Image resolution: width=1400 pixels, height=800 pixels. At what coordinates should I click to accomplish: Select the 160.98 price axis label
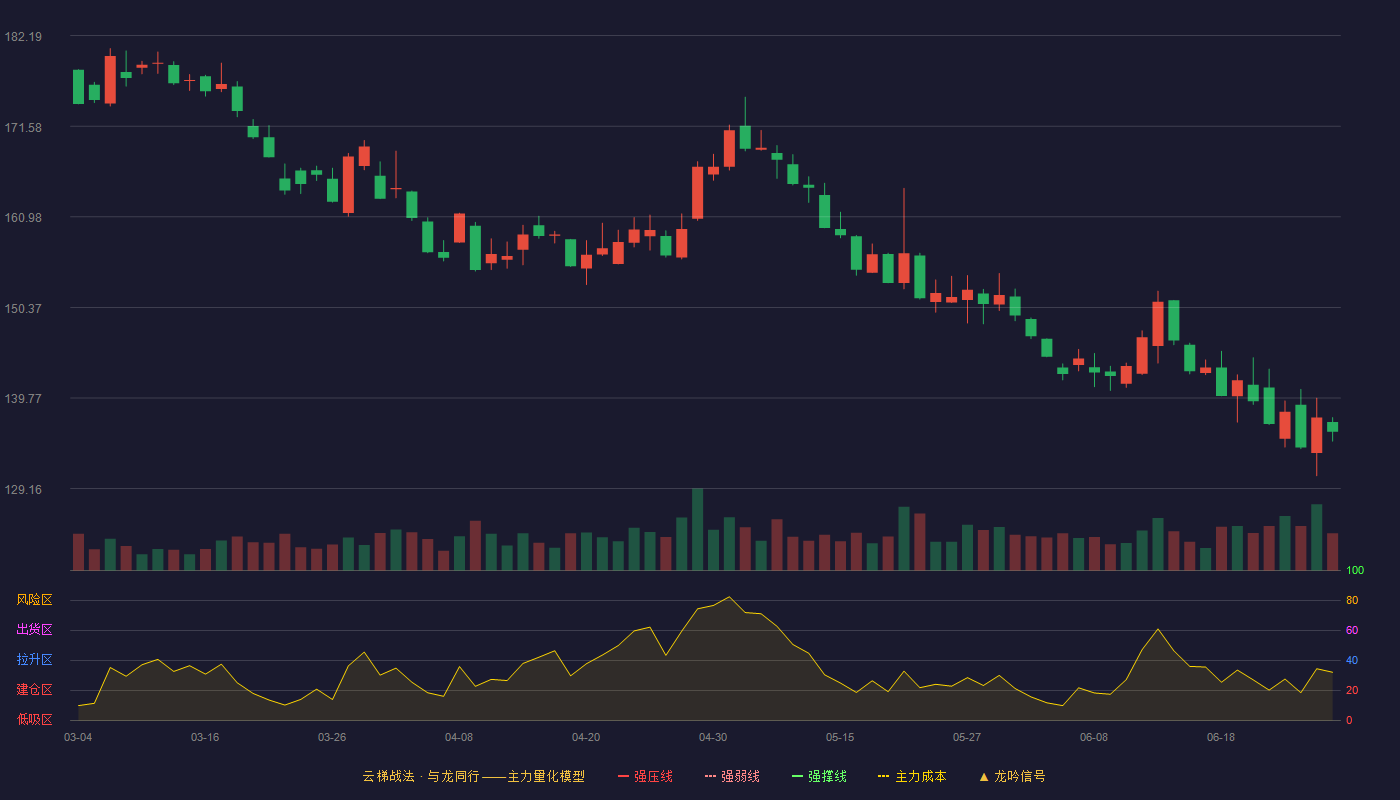pyautogui.click(x=23, y=218)
